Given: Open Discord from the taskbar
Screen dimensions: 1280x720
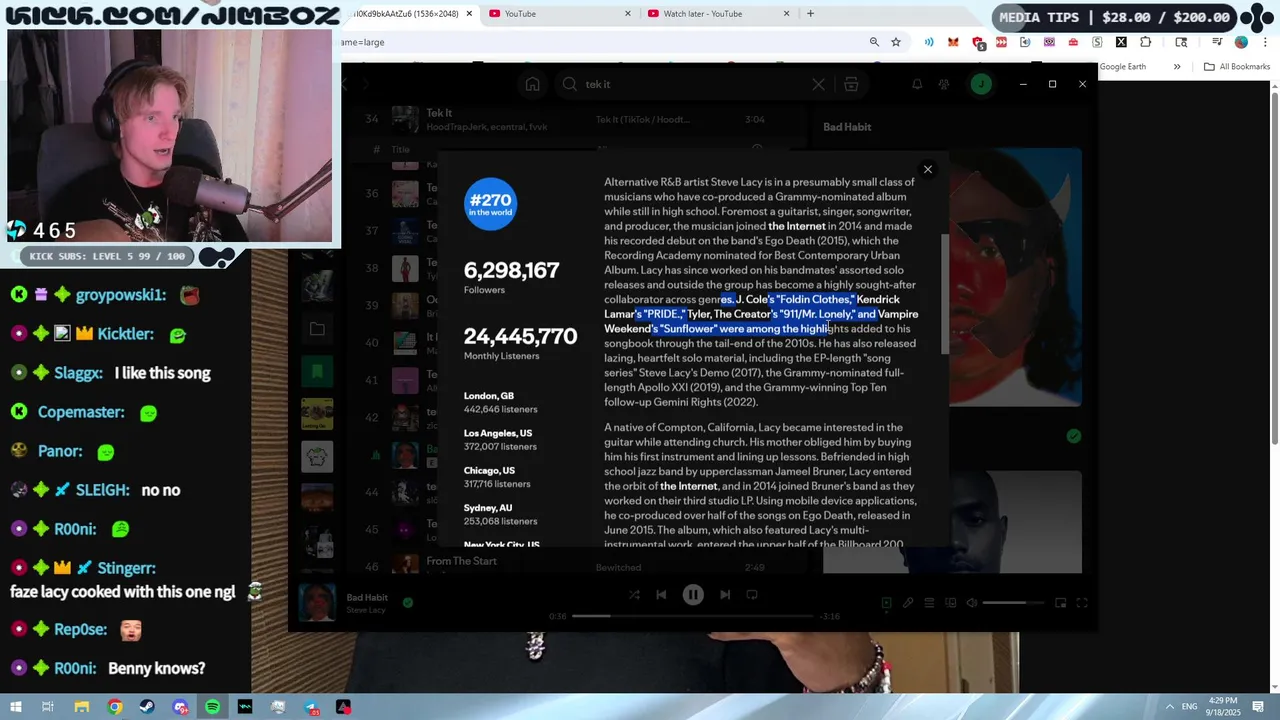Looking at the screenshot, I should coord(180,707).
